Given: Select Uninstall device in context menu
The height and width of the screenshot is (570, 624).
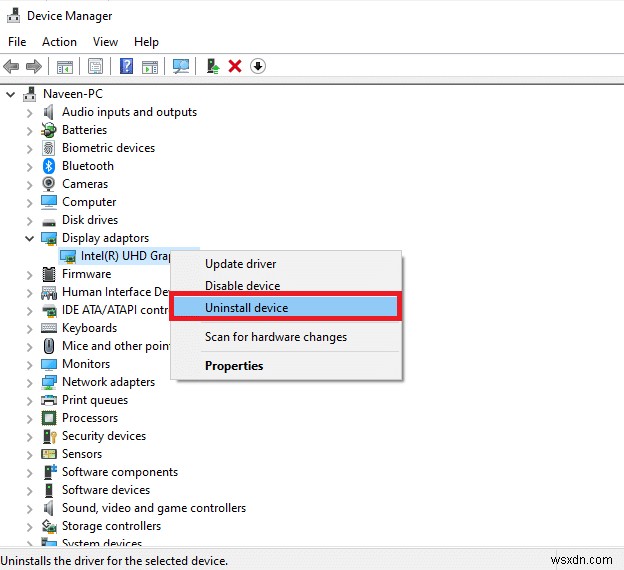Looking at the screenshot, I should 285,308.
